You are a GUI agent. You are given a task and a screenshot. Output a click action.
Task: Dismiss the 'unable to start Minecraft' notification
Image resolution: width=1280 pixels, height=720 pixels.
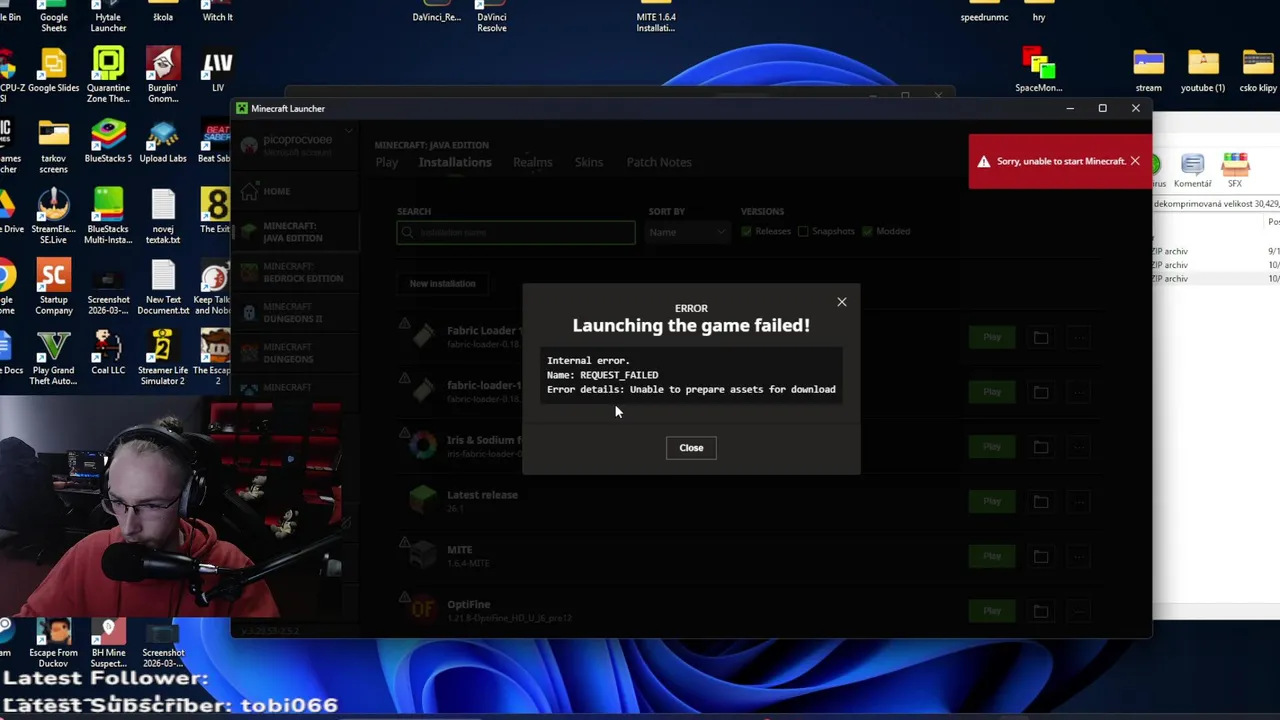[x=1135, y=161]
